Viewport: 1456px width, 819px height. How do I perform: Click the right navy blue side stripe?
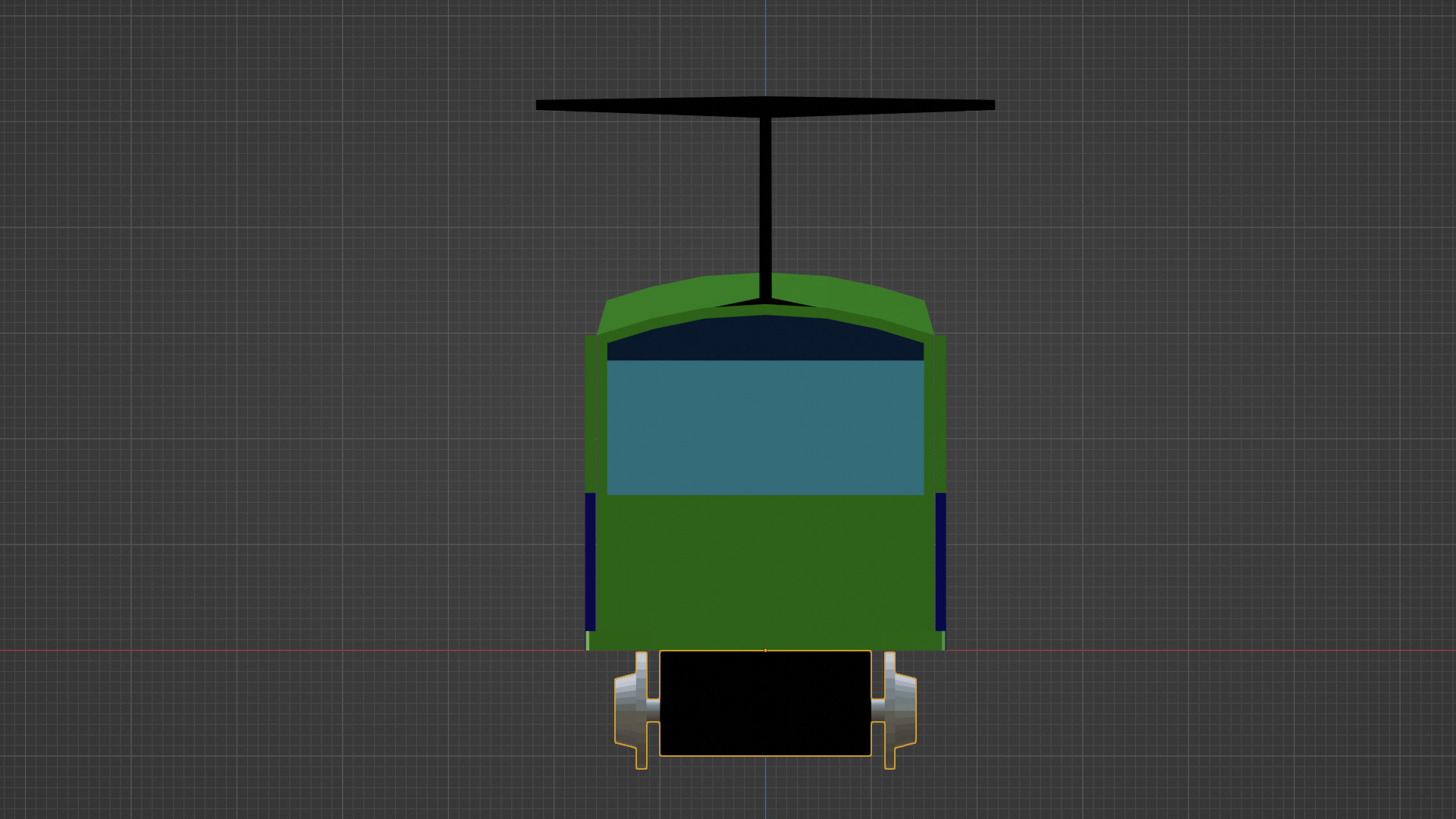(x=940, y=562)
